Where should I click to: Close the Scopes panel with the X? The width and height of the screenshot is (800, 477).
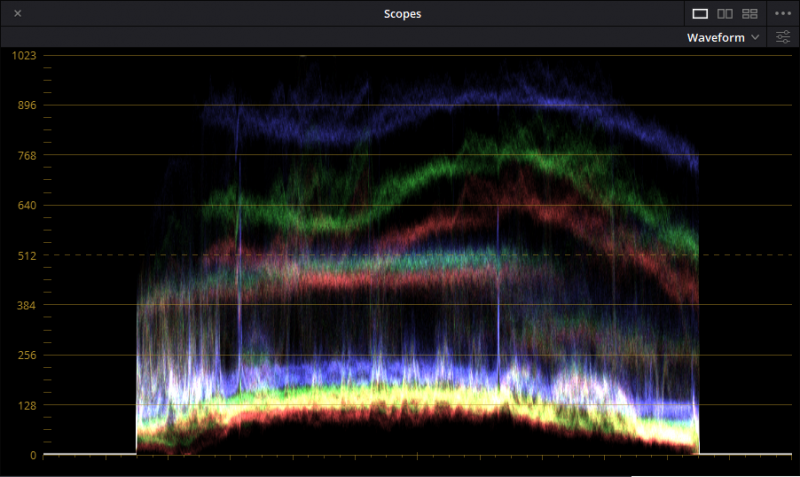point(18,13)
